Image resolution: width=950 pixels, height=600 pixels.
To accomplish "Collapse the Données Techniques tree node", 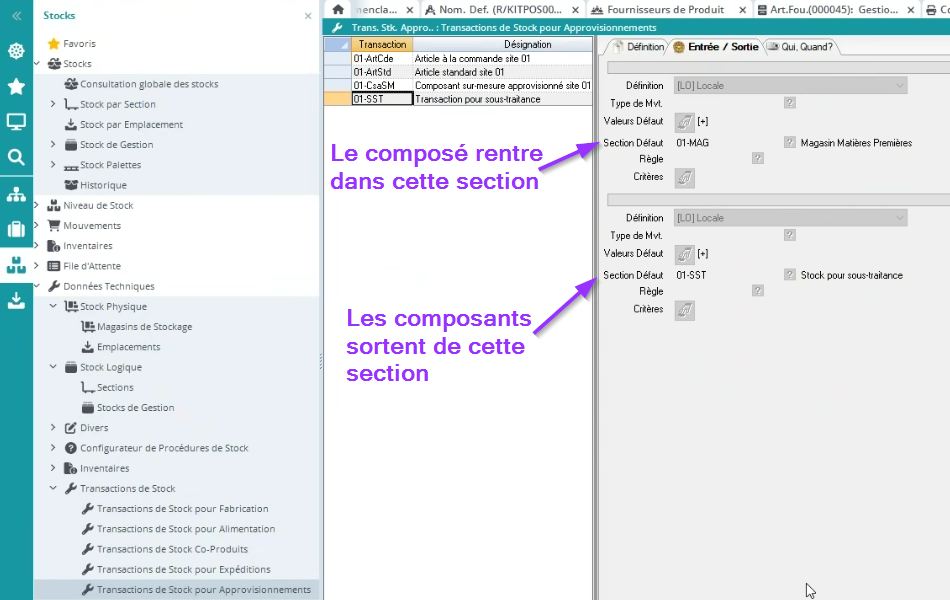I will (37, 286).
